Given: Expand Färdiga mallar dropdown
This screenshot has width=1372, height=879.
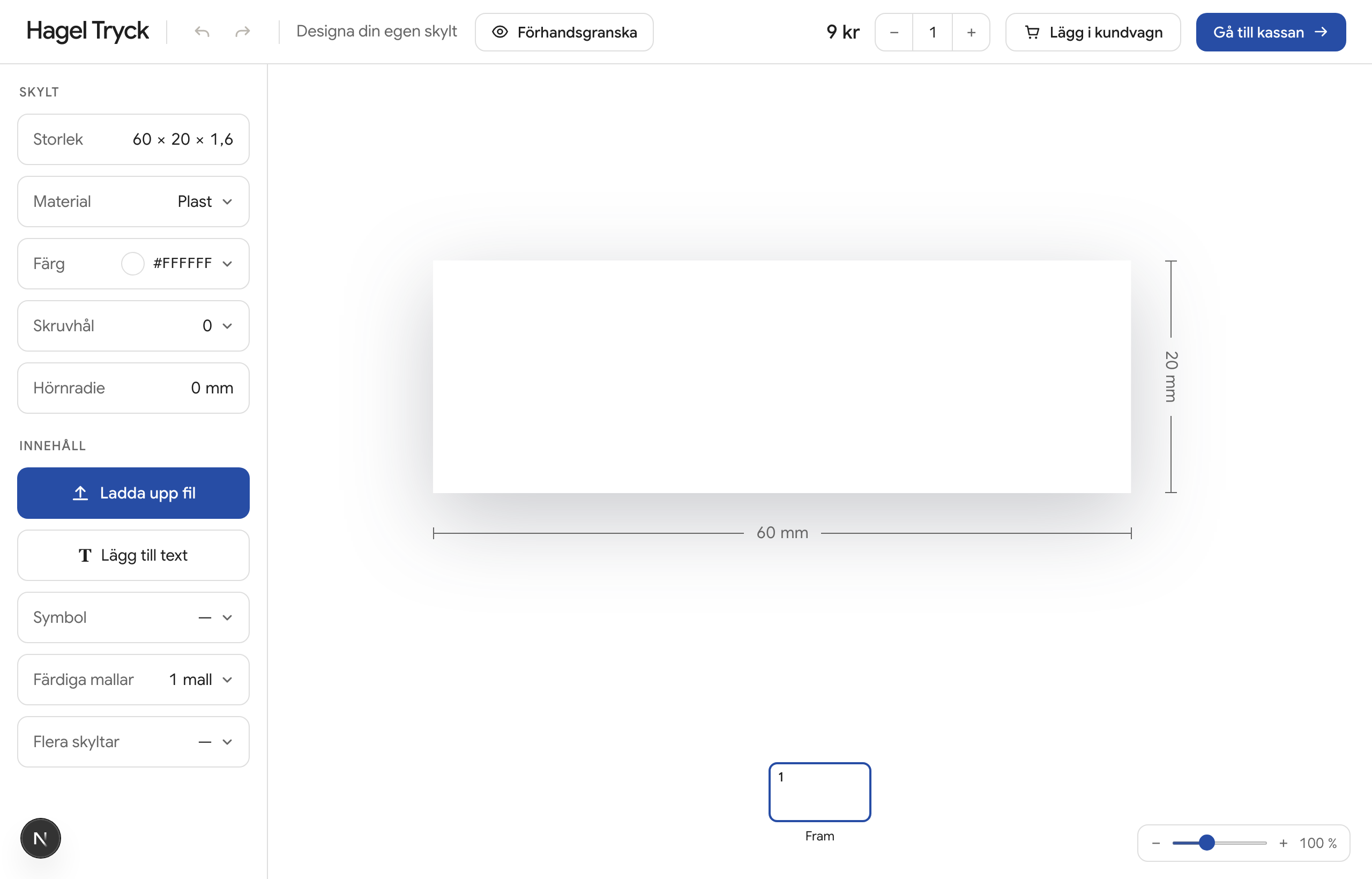Looking at the screenshot, I should click(x=133, y=680).
